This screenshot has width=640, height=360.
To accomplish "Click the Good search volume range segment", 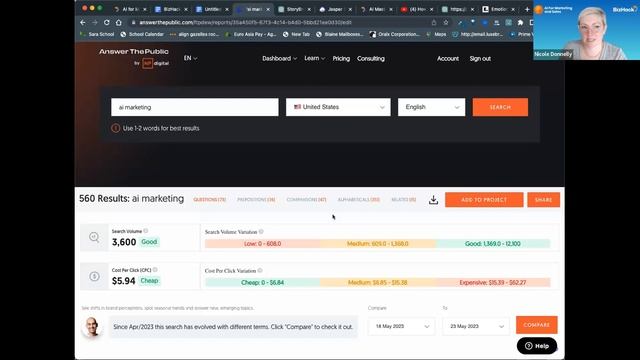I will (x=493, y=244).
